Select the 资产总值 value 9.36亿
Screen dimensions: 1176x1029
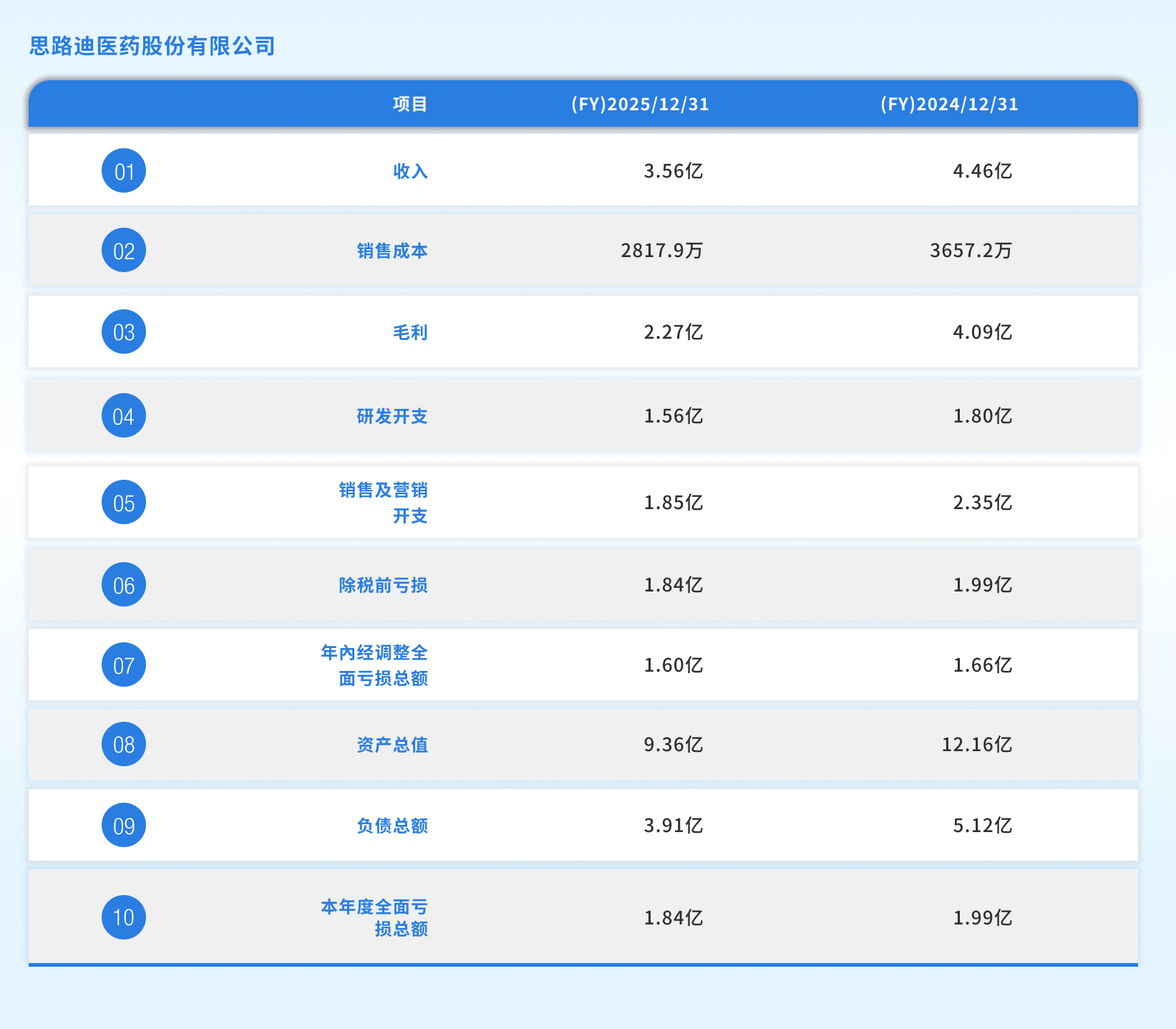(674, 745)
